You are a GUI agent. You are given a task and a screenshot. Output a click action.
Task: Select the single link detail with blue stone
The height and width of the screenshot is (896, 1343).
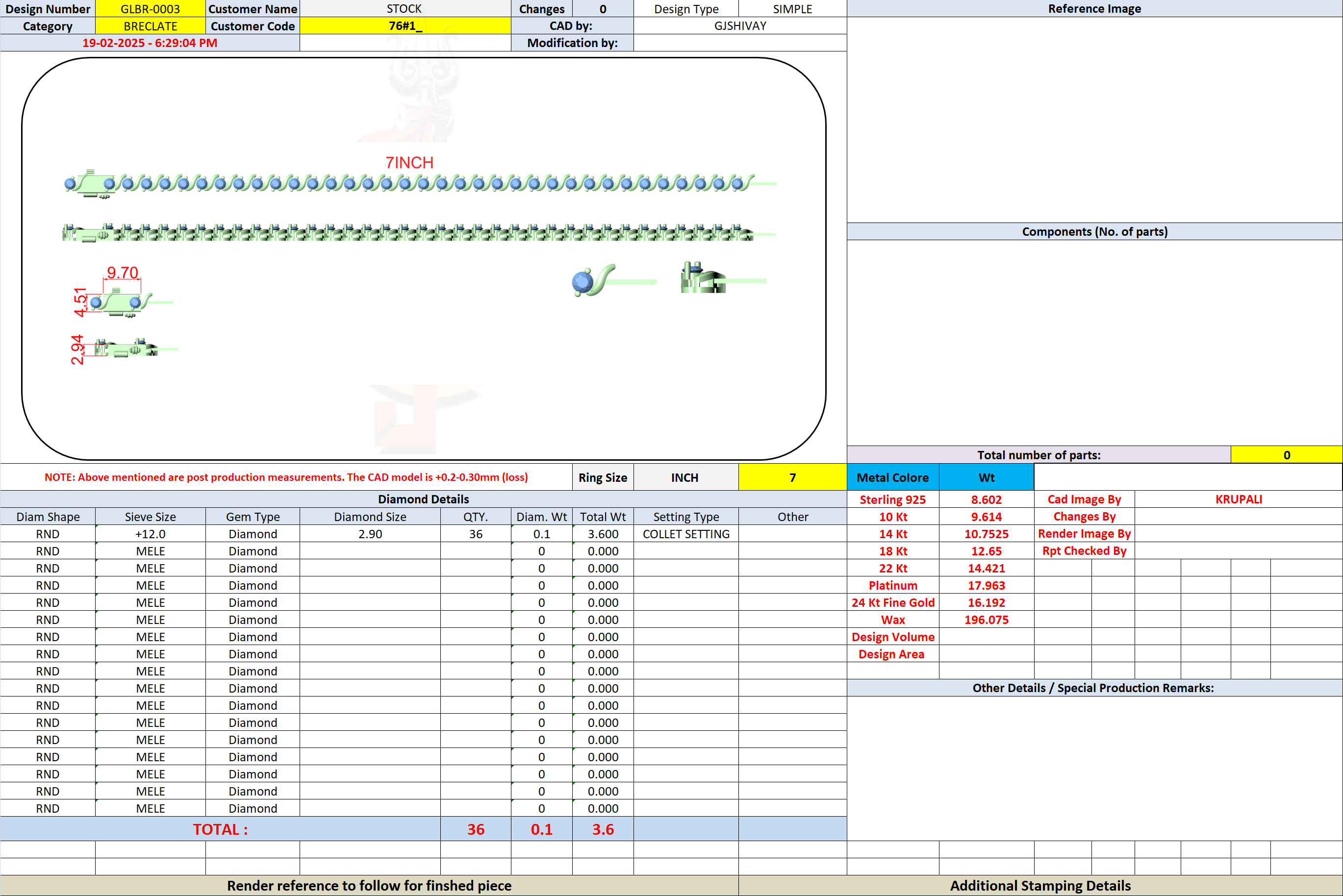click(614, 280)
